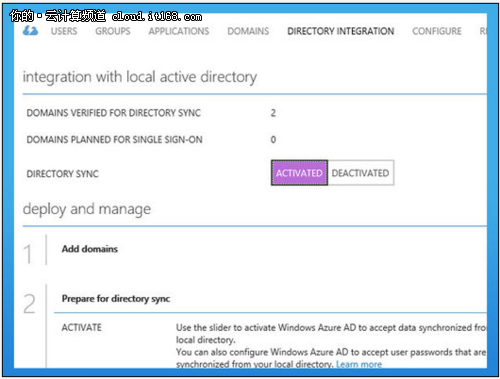Click the 'integration with local active directory' heading
Image resolution: width=500 pixels, height=379 pixels.
140,77
